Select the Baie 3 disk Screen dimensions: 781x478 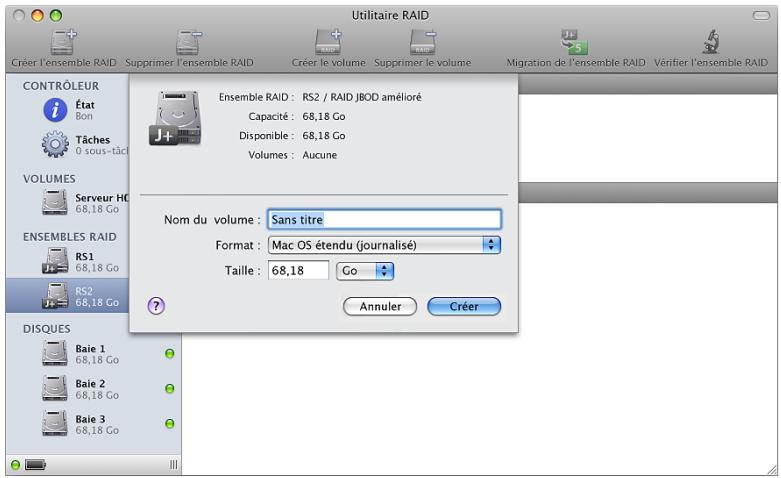[x=94, y=424]
